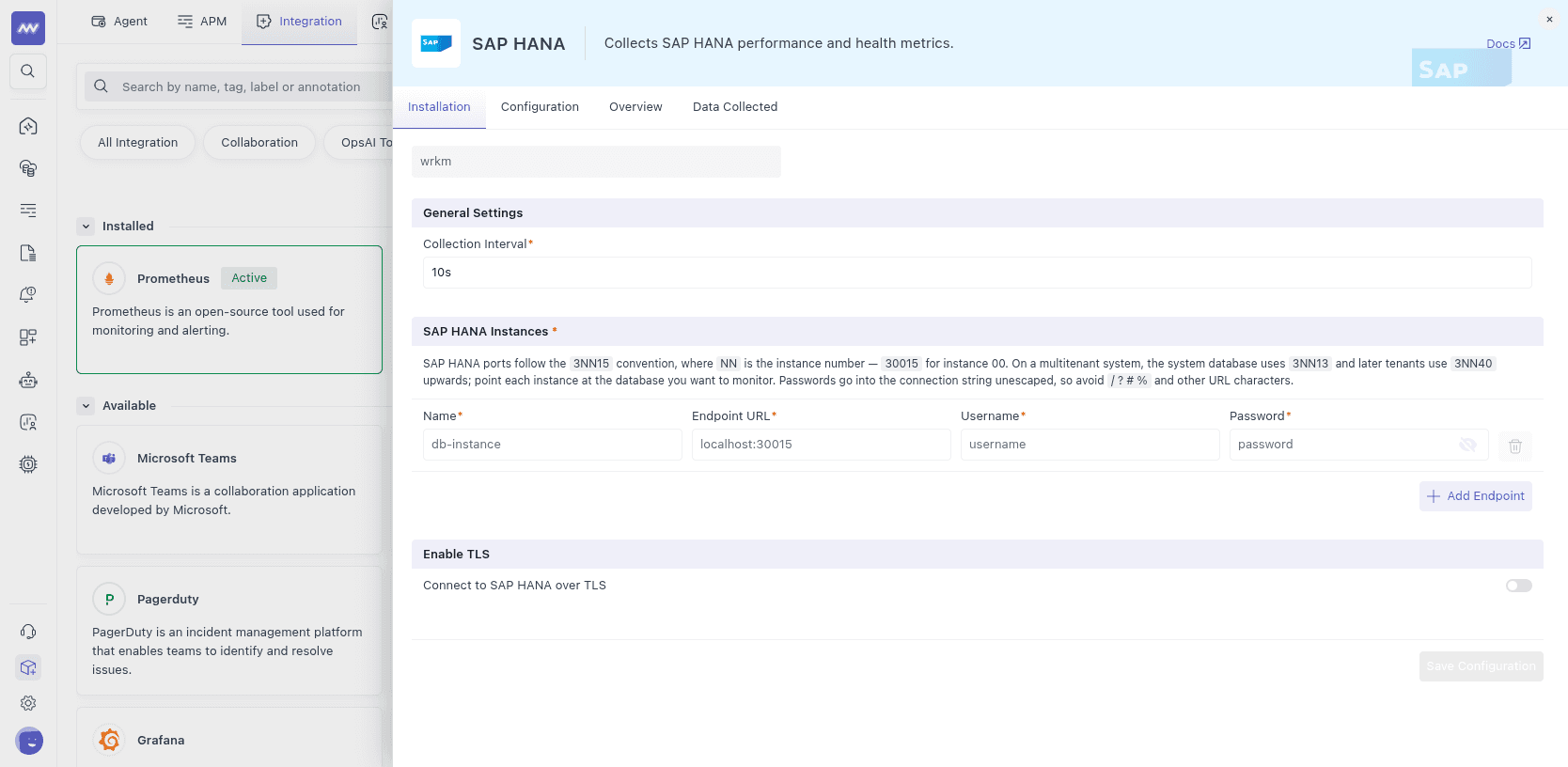Viewport: 1568px width, 767px height.
Task: Open the search icon in the left sidebar
Action: [28, 71]
